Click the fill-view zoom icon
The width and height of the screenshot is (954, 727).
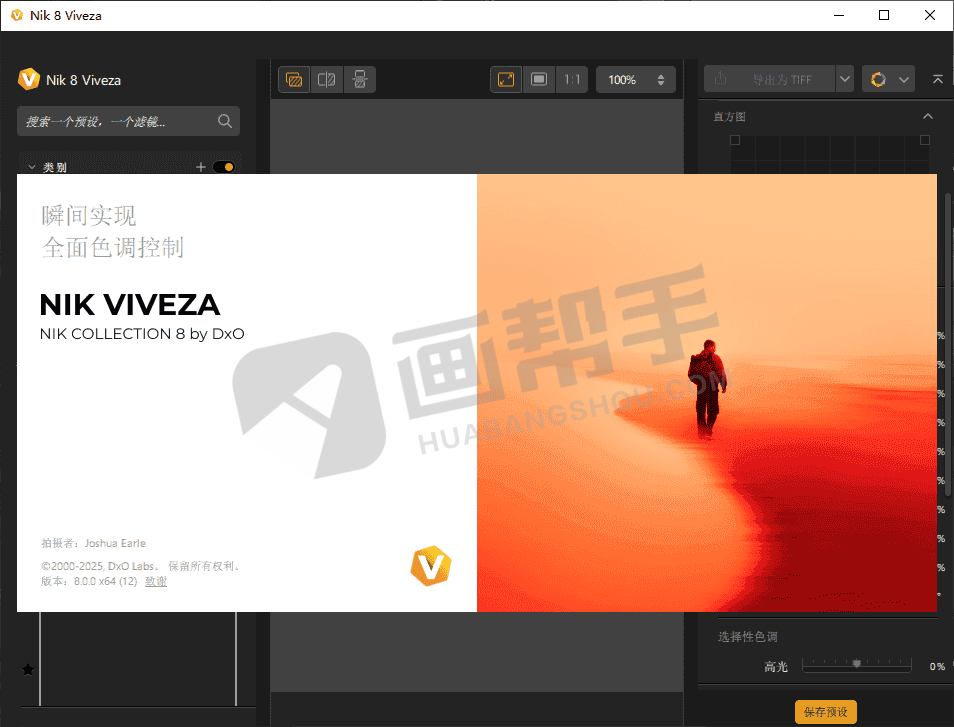[539, 80]
